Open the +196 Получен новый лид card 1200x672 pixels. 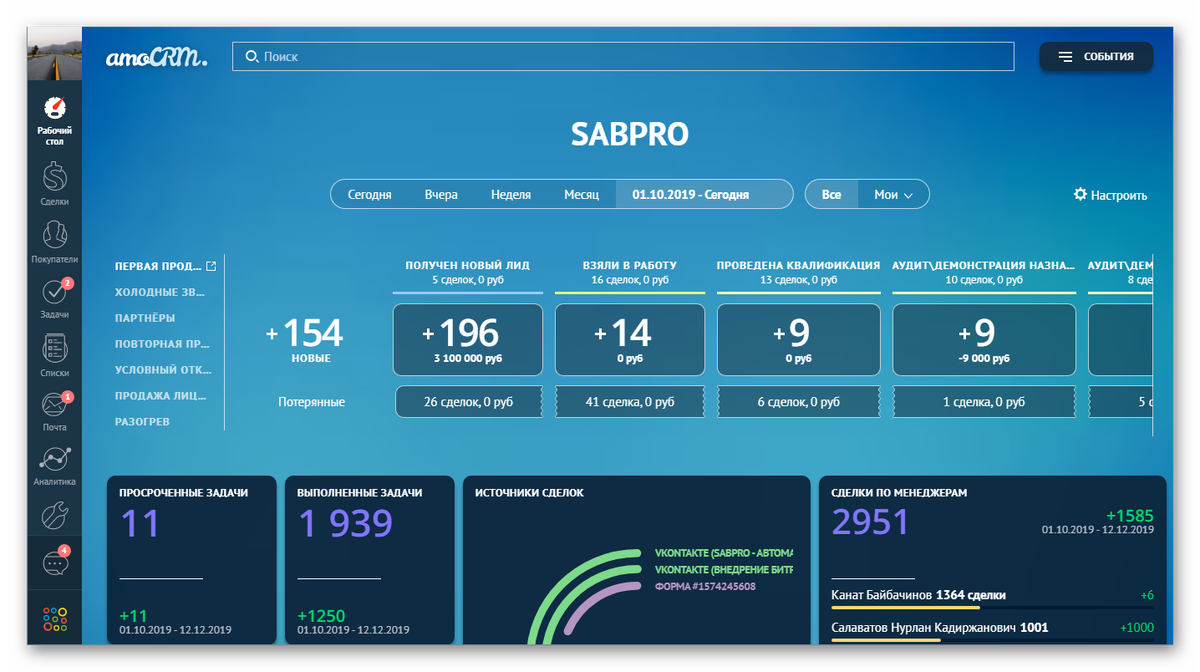point(468,340)
